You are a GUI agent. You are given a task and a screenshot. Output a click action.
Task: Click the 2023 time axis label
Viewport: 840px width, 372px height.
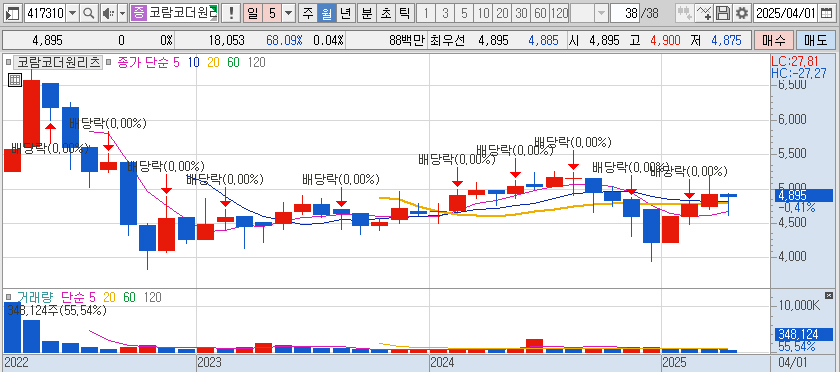pos(209,363)
